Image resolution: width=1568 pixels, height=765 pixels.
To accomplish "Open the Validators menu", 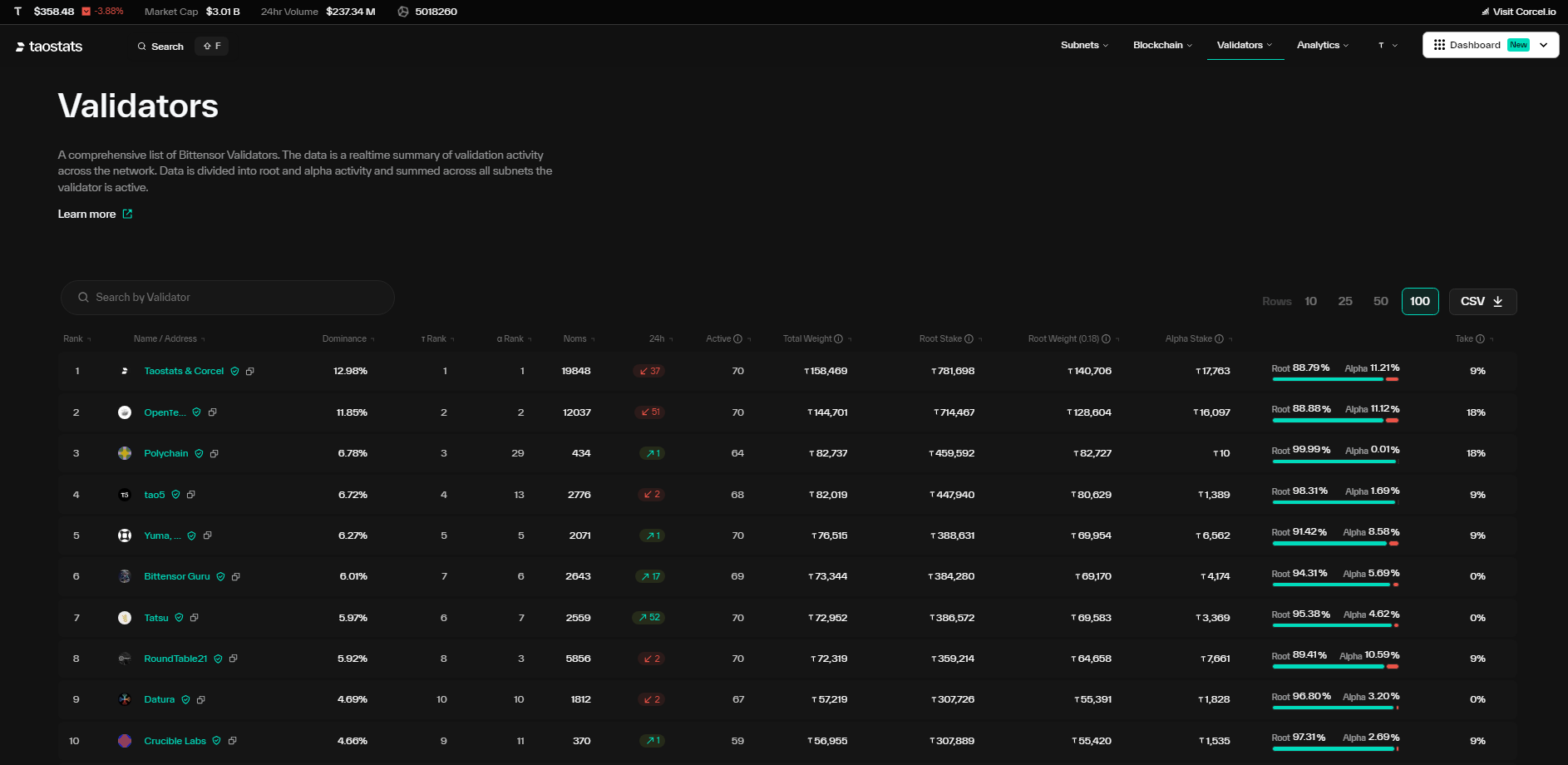I will [1245, 46].
